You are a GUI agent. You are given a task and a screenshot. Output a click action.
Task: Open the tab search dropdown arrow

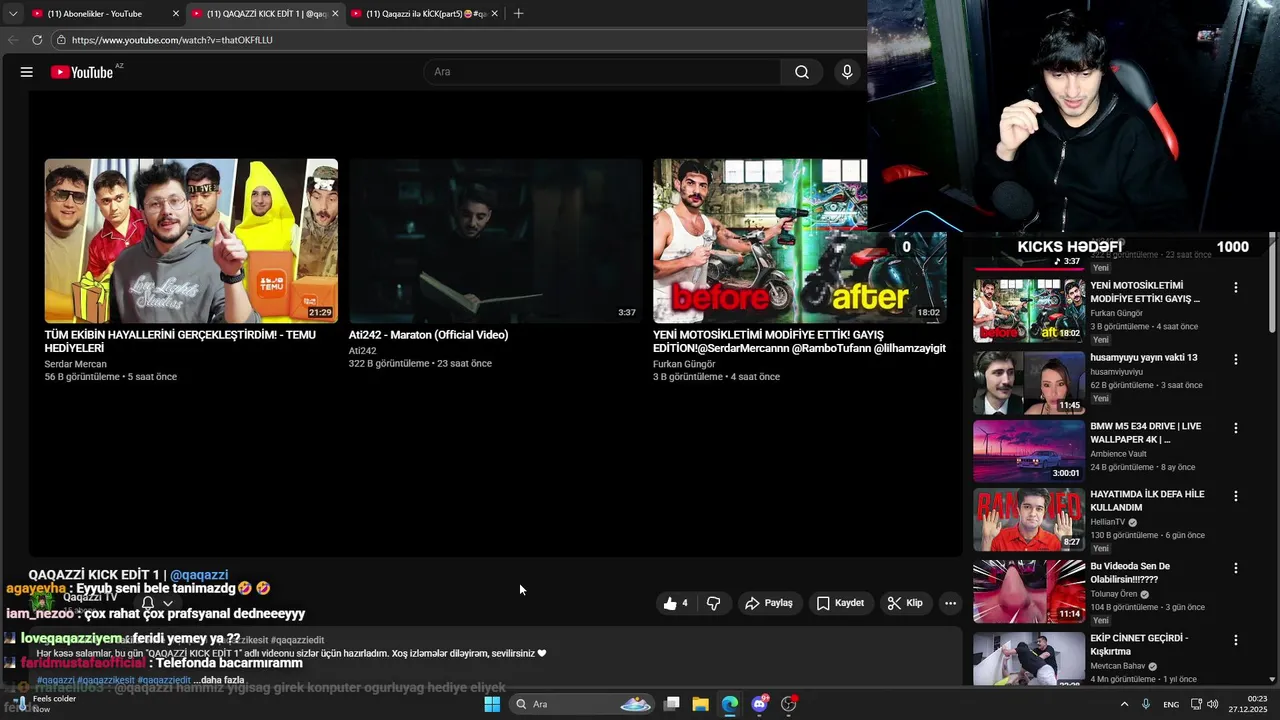click(12, 14)
